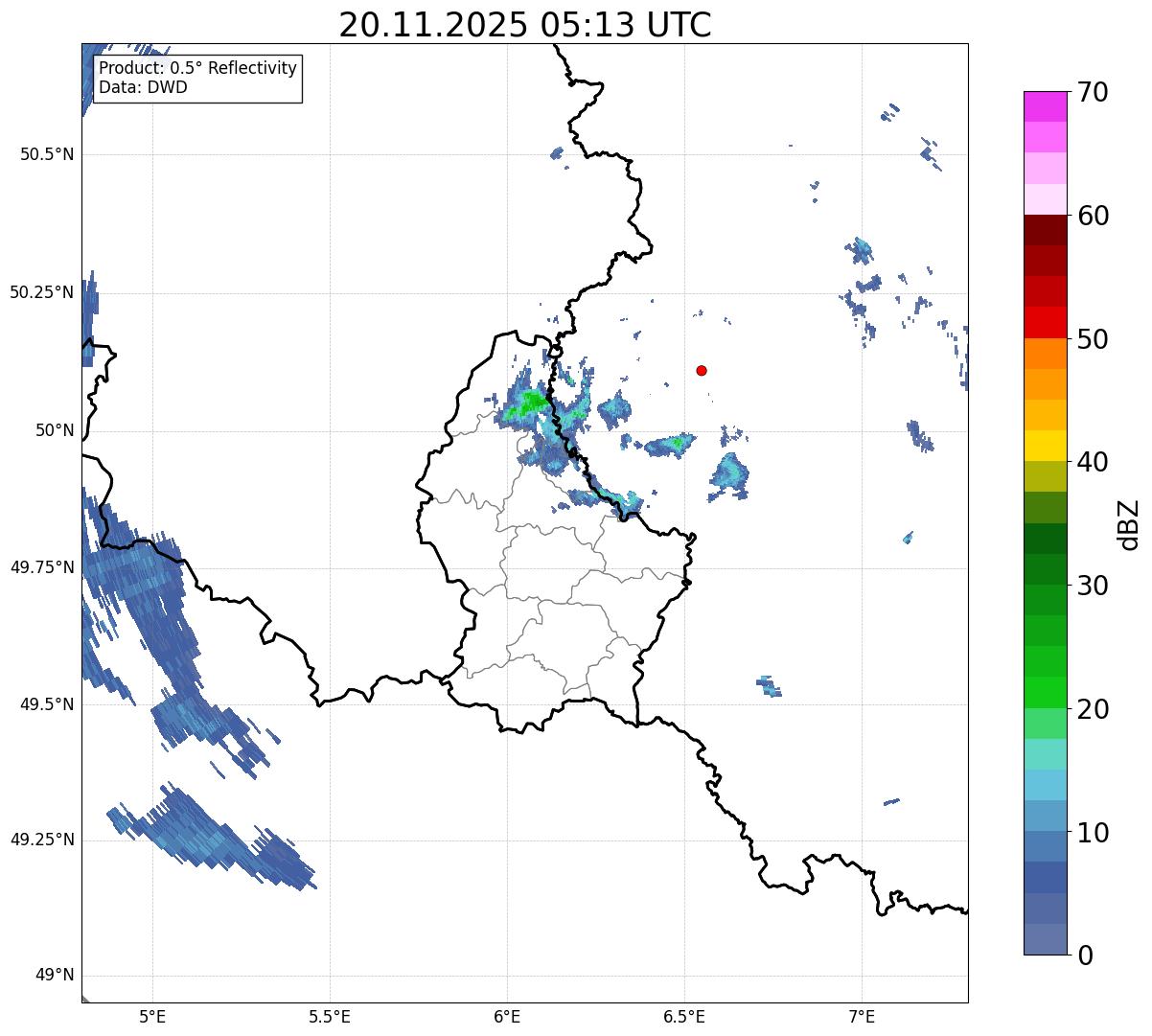Click 'Product: 0.5° Reflectivity' text in legend box

point(197,69)
